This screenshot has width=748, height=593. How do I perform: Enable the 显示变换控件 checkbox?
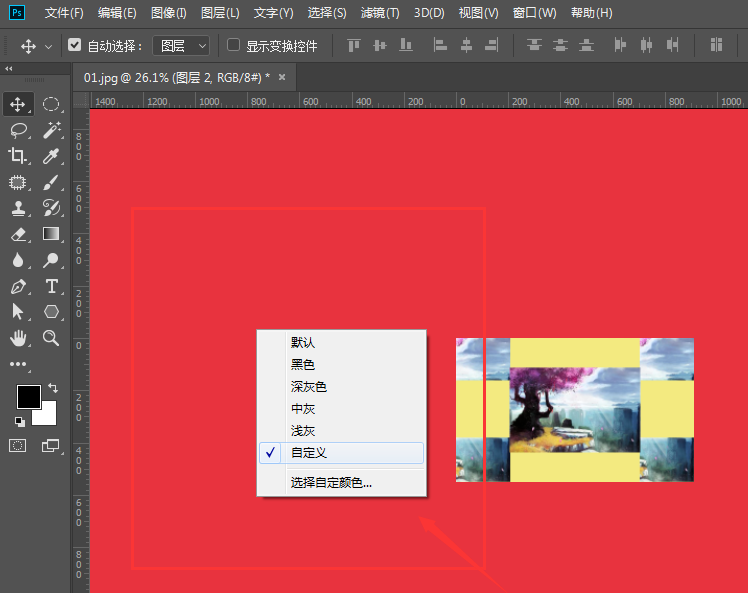pos(234,45)
